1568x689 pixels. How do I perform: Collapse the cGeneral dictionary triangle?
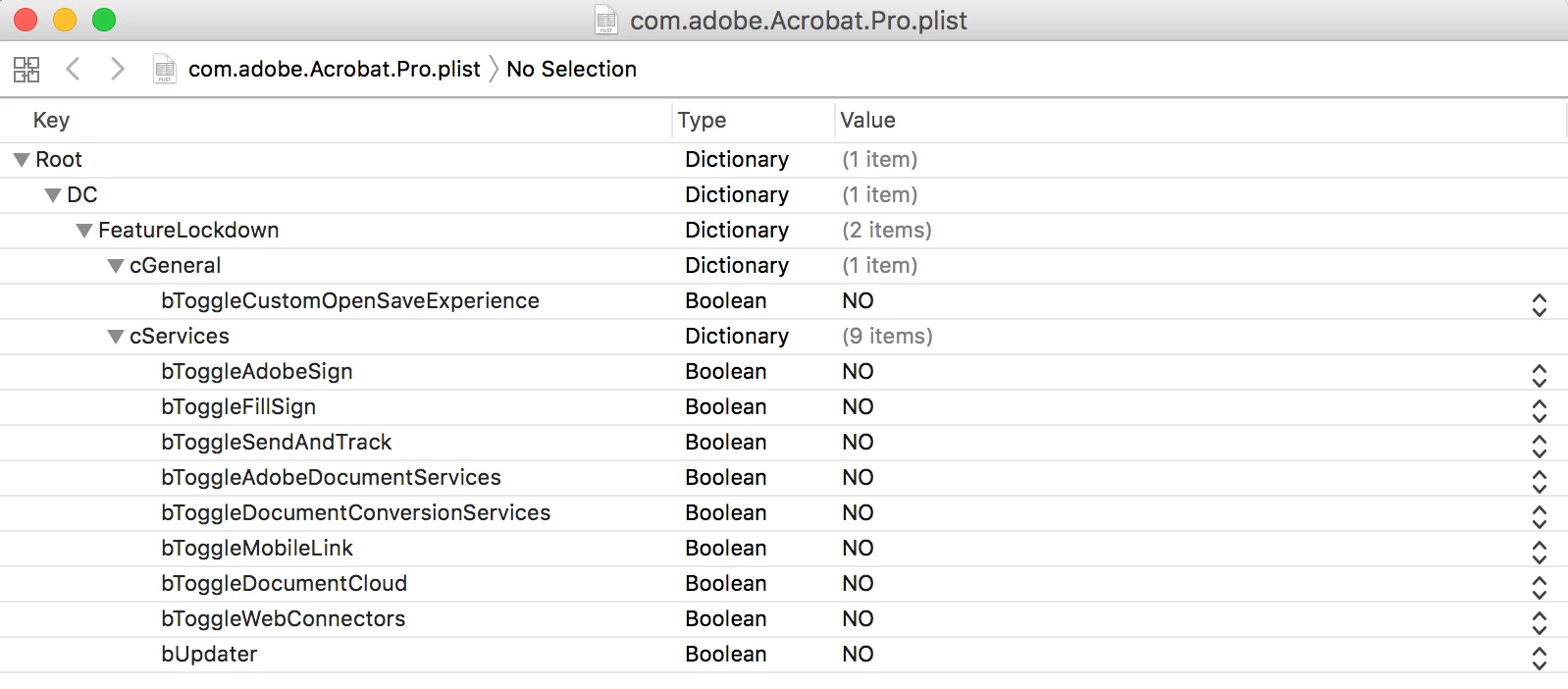[x=116, y=266]
